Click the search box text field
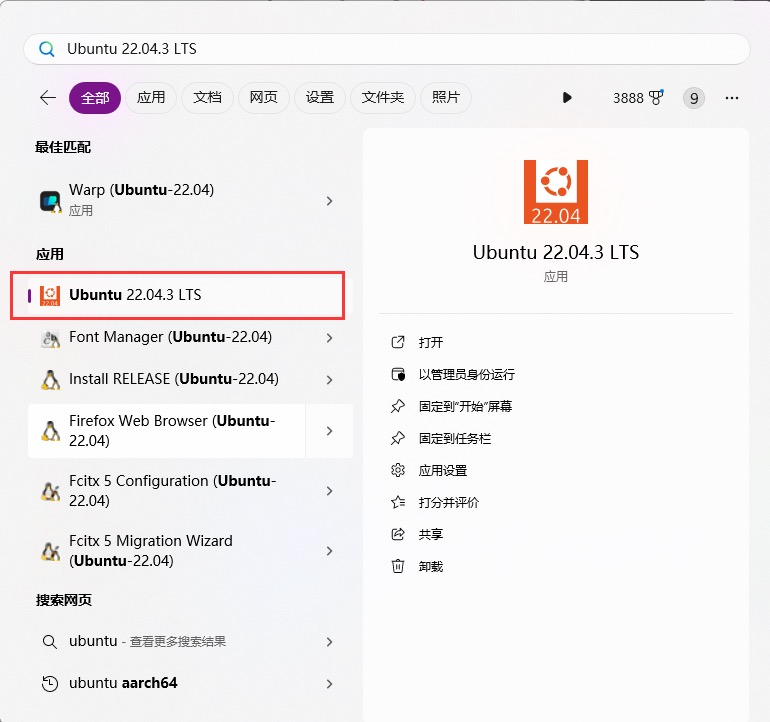Screen dimensions: 770x722 pyautogui.click(x=400, y=49)
